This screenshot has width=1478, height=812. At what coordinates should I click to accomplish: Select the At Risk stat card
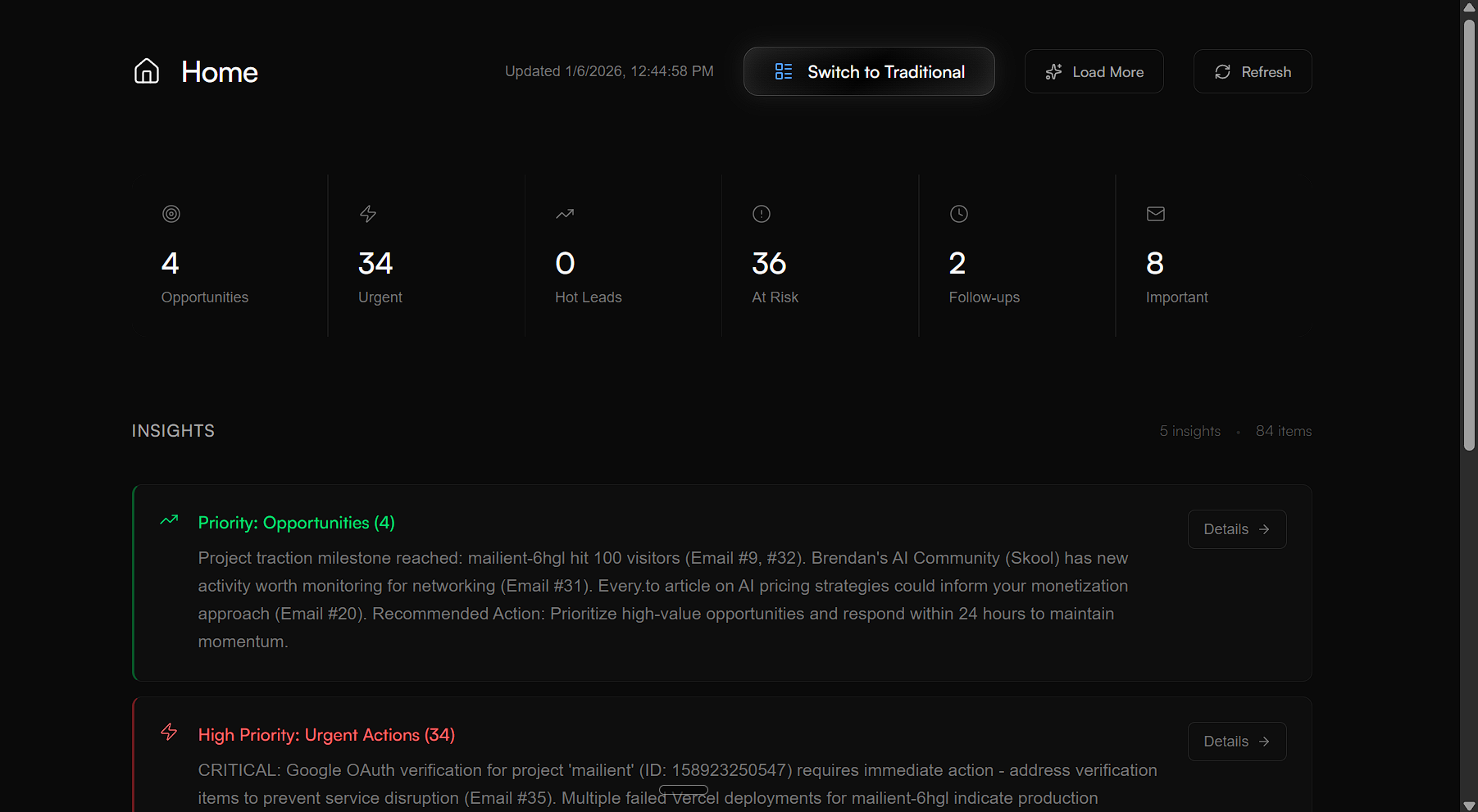[x=820, y=254]
